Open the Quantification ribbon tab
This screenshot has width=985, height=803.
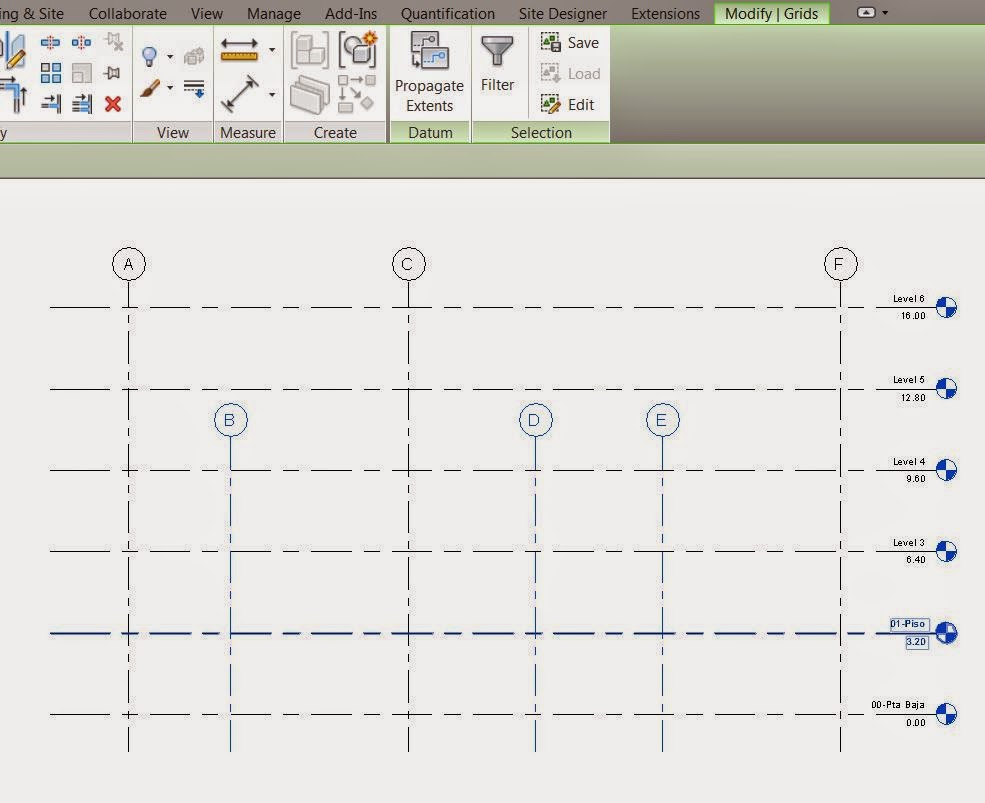pyautogui.click(x=447, y=13)
